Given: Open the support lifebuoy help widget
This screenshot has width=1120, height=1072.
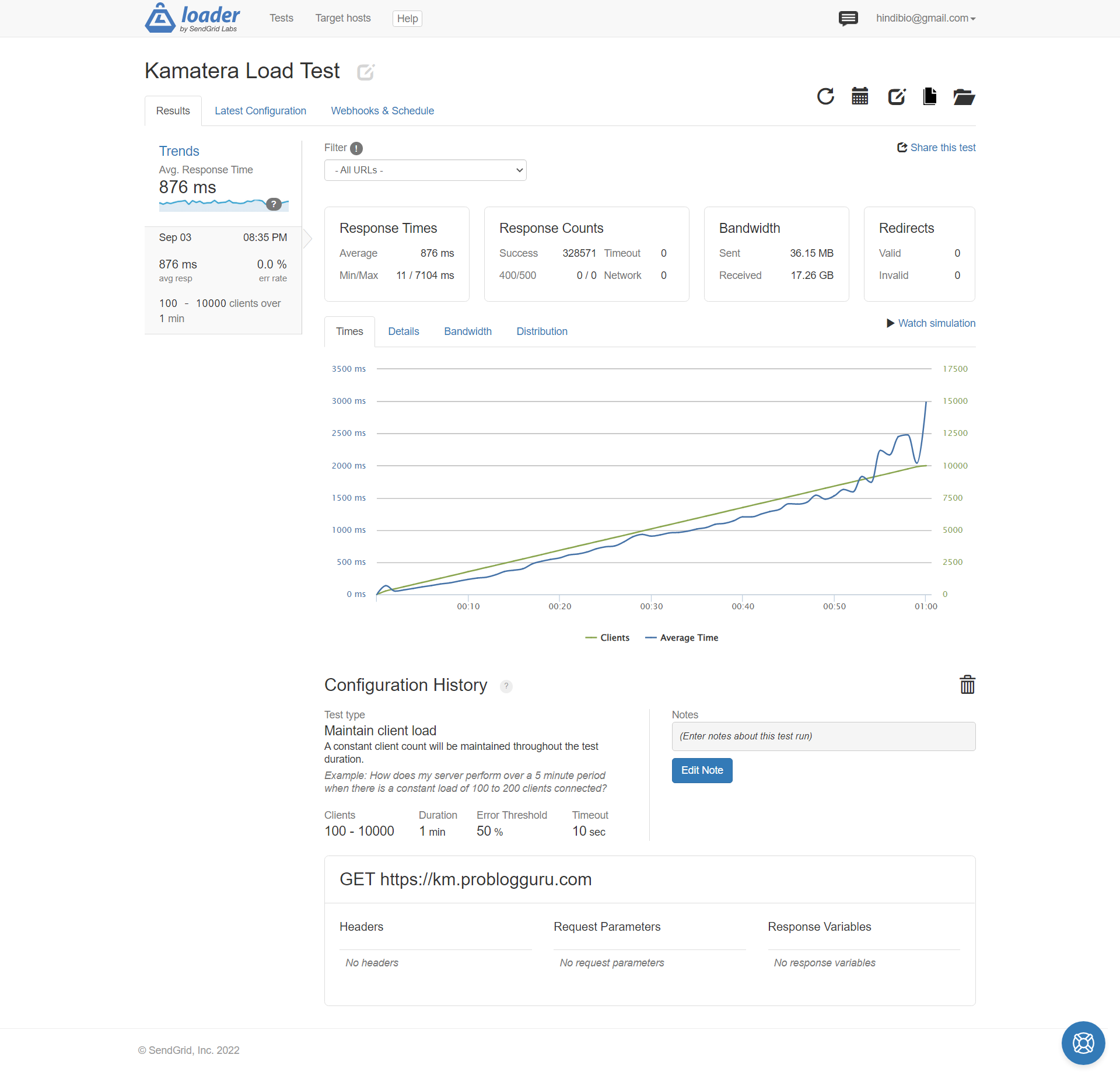Looking at the screenshot, I should (x=1083, y=1043).
